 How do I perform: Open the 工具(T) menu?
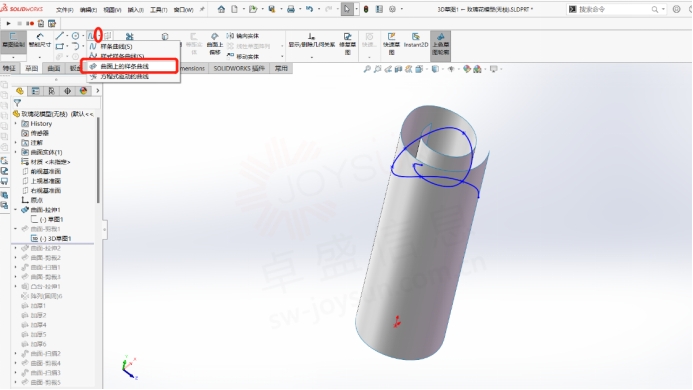point(158,9)
